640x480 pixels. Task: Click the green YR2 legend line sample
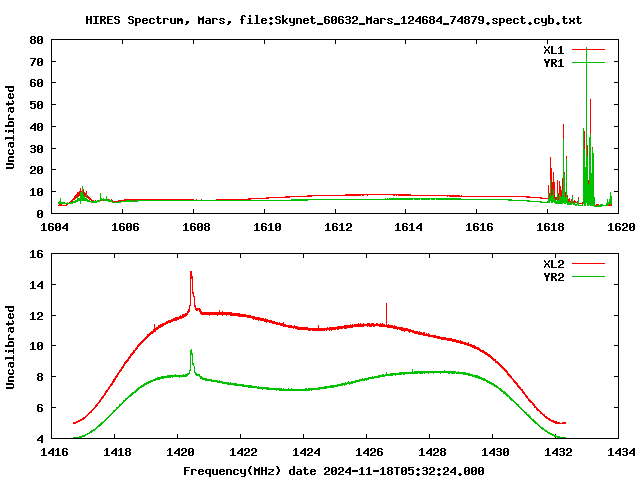588,276
